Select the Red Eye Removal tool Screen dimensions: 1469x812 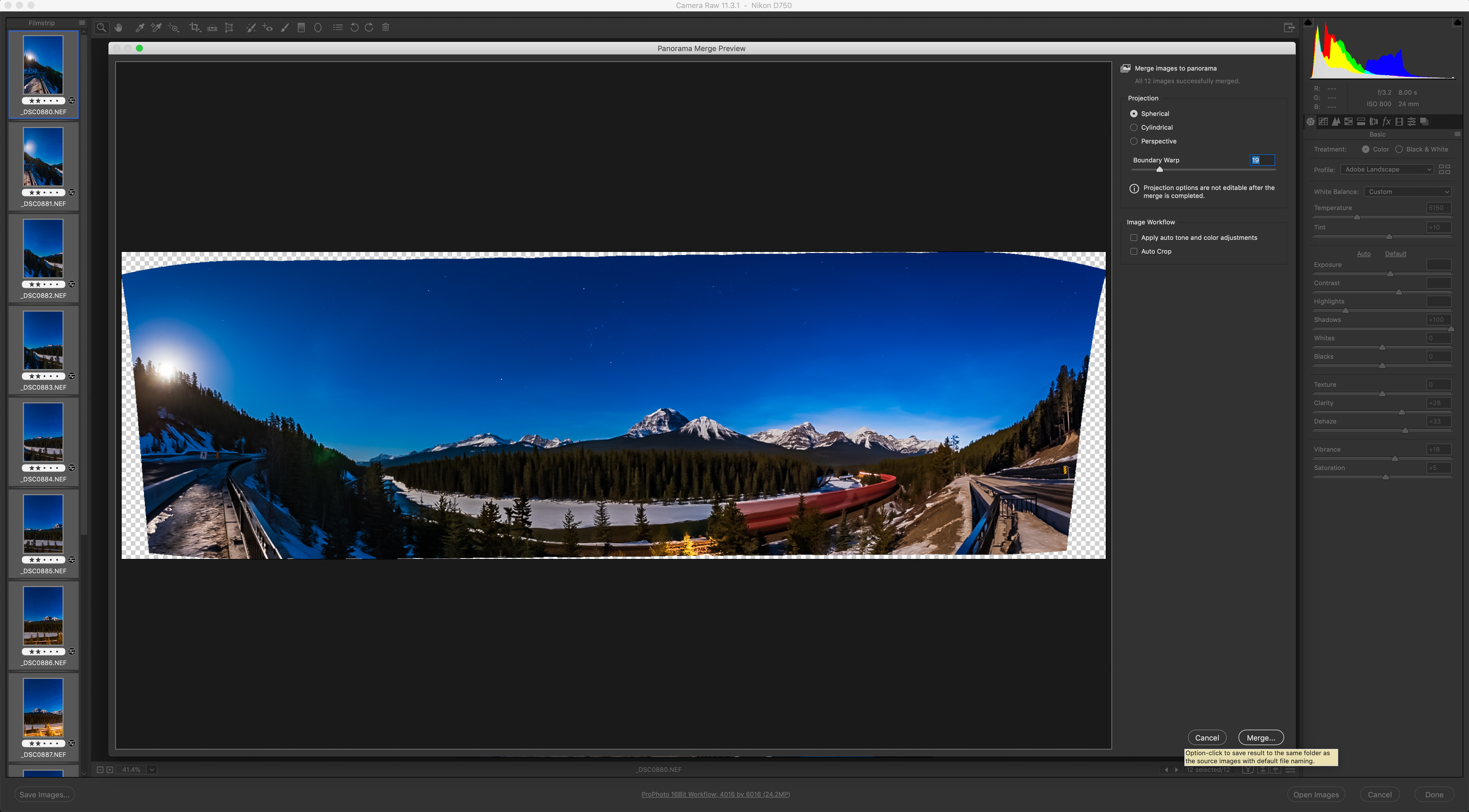click(x=267, y=27)
